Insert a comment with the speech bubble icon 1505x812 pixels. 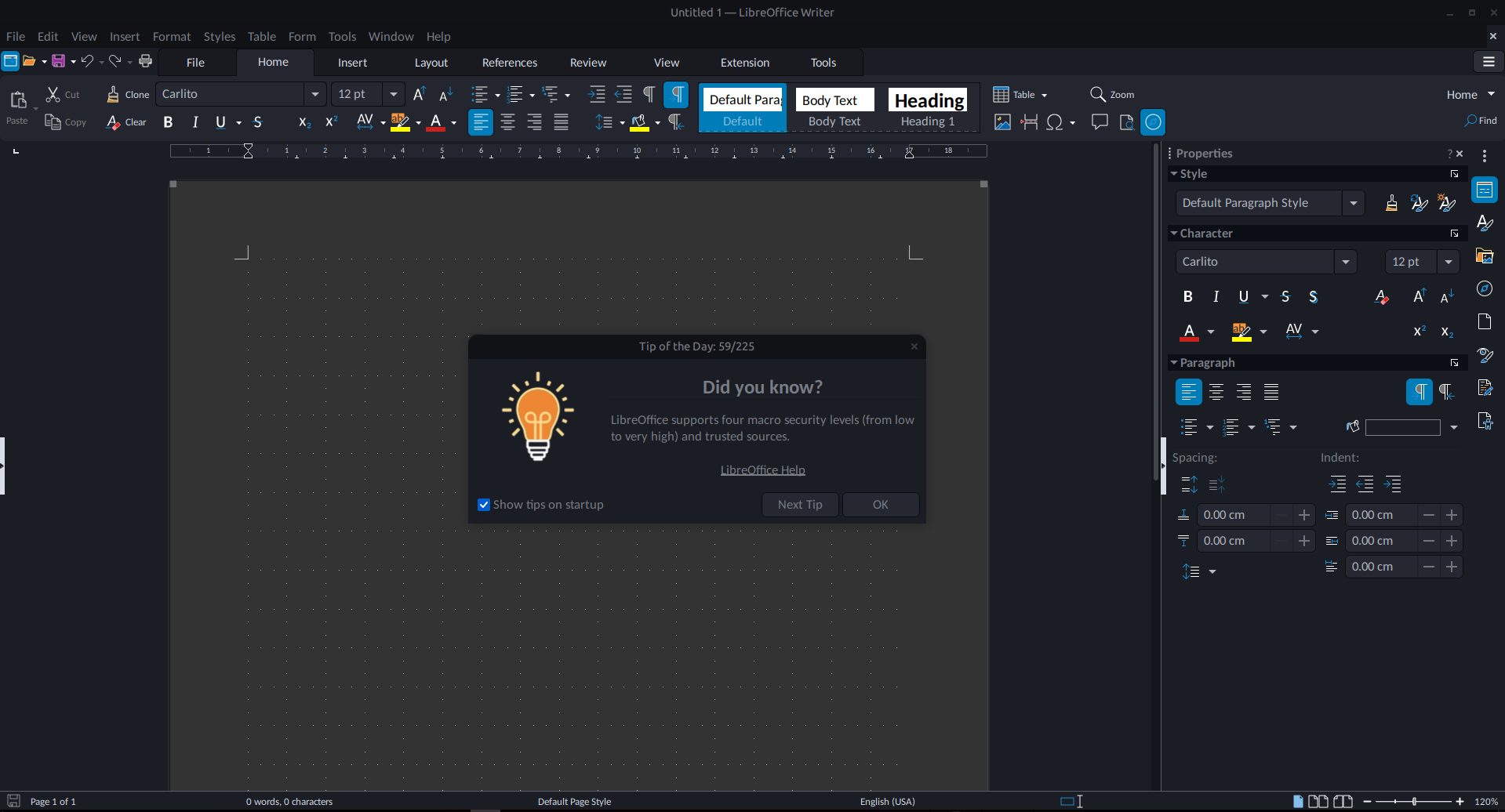[x=1100, y=122]
